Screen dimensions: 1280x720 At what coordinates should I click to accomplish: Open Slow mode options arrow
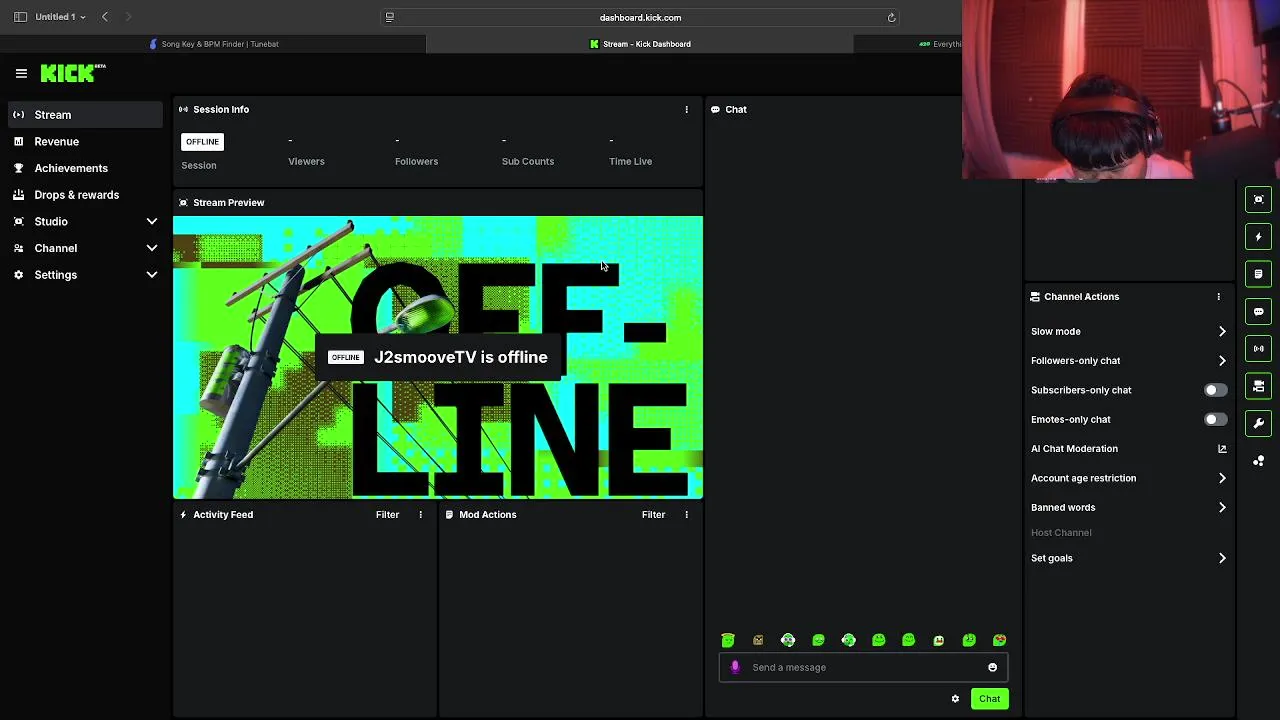[1221, 331]
